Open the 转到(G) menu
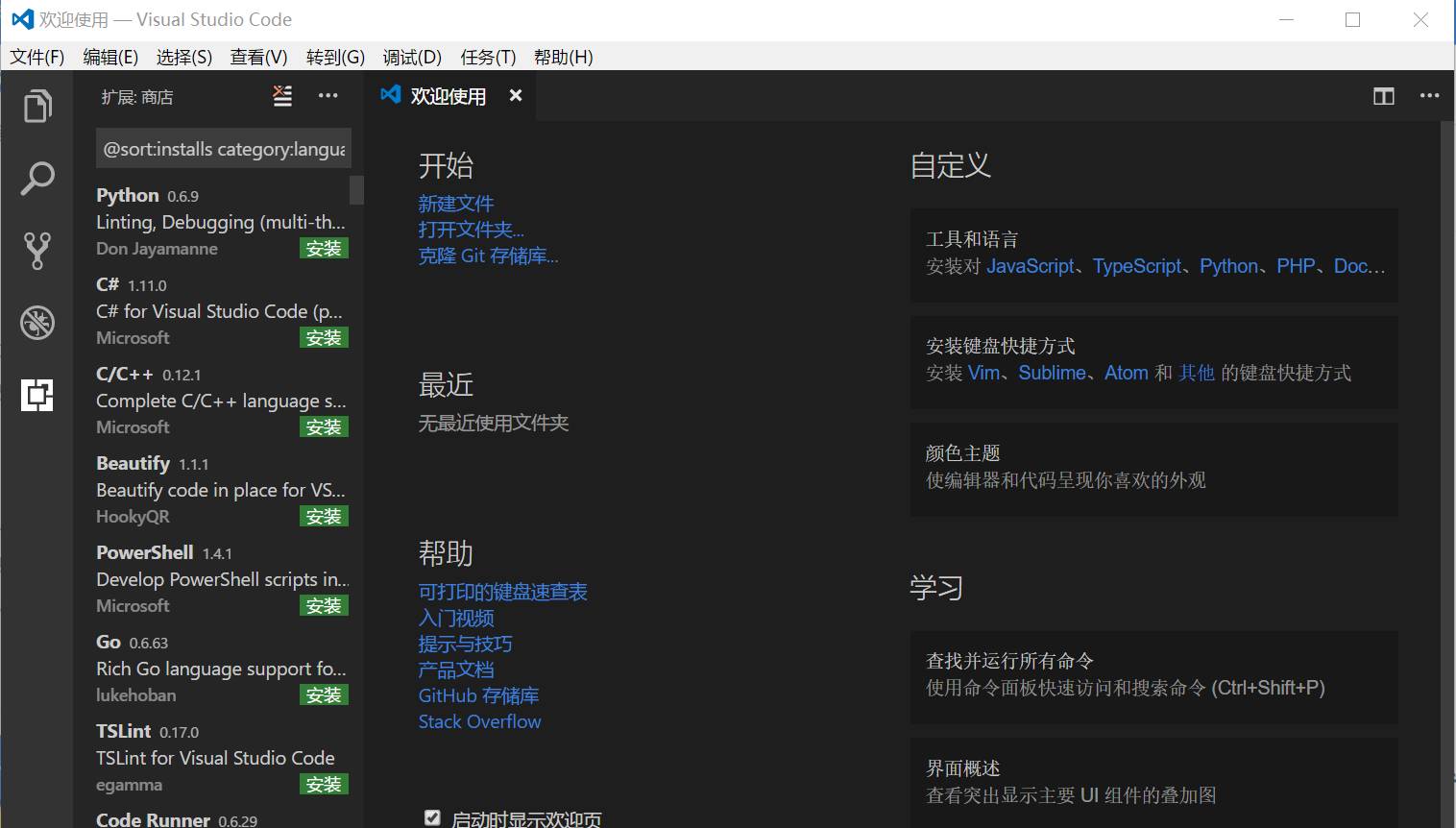The width and height of the screenshot is (1456, 828). click(x=335, y=57)
